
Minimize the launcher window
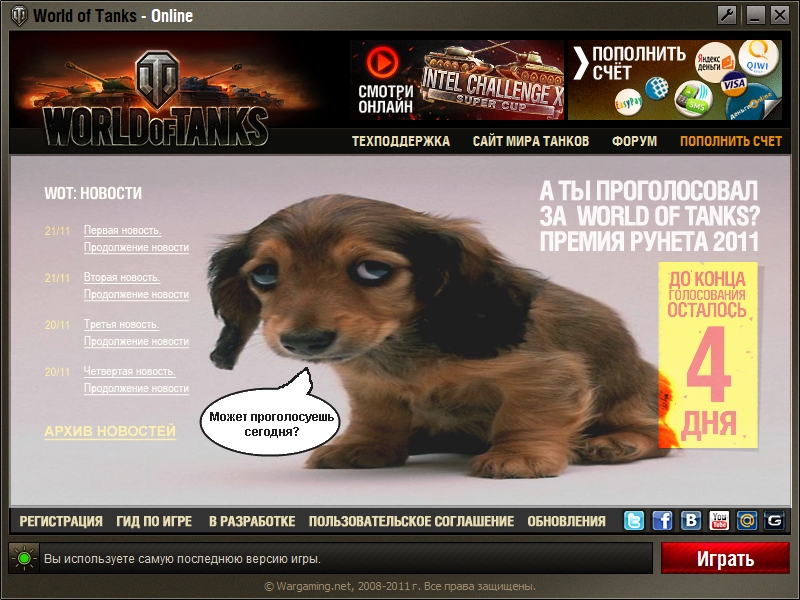755,15
